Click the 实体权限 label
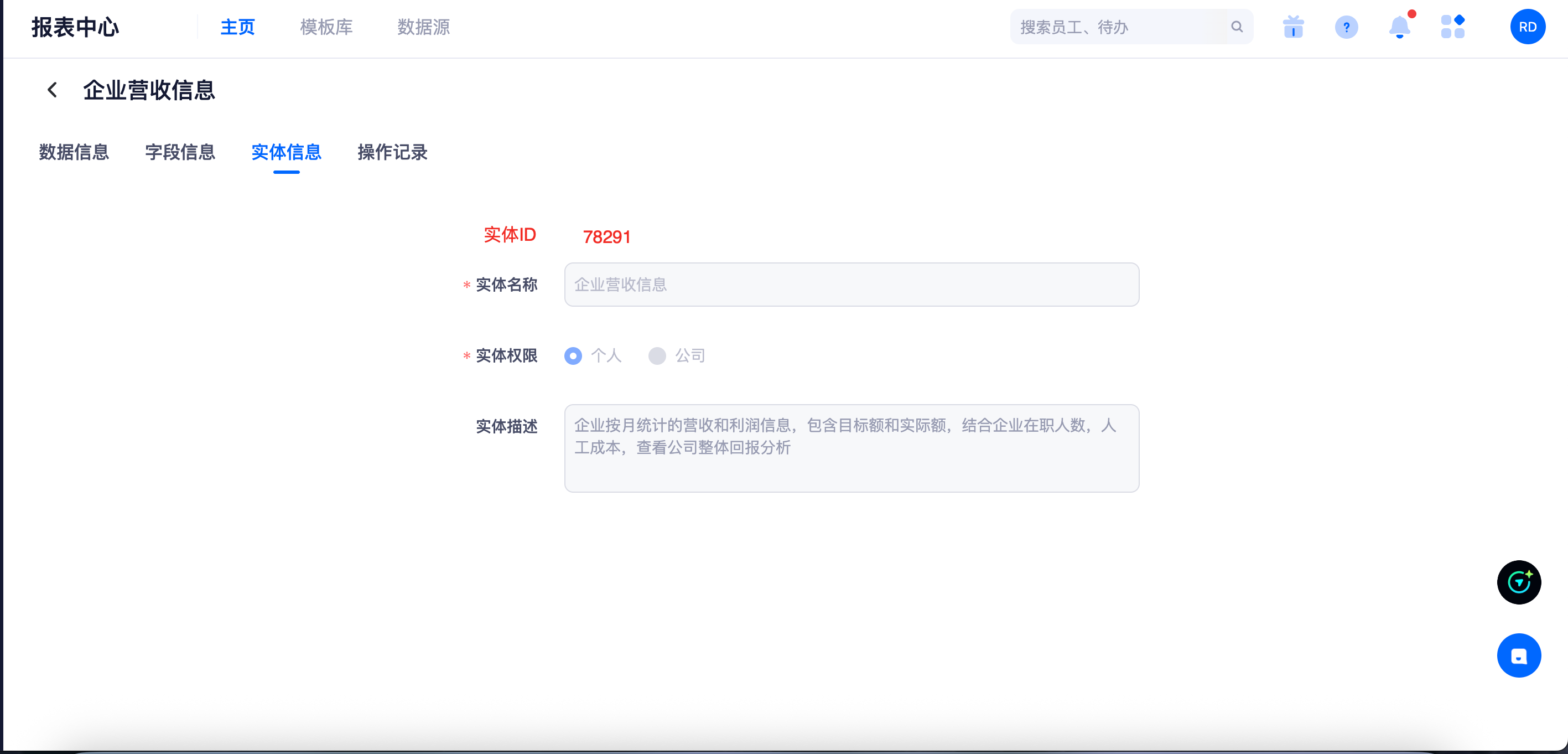The height and width of the screenshot is (754, 1568). point(506,355)
